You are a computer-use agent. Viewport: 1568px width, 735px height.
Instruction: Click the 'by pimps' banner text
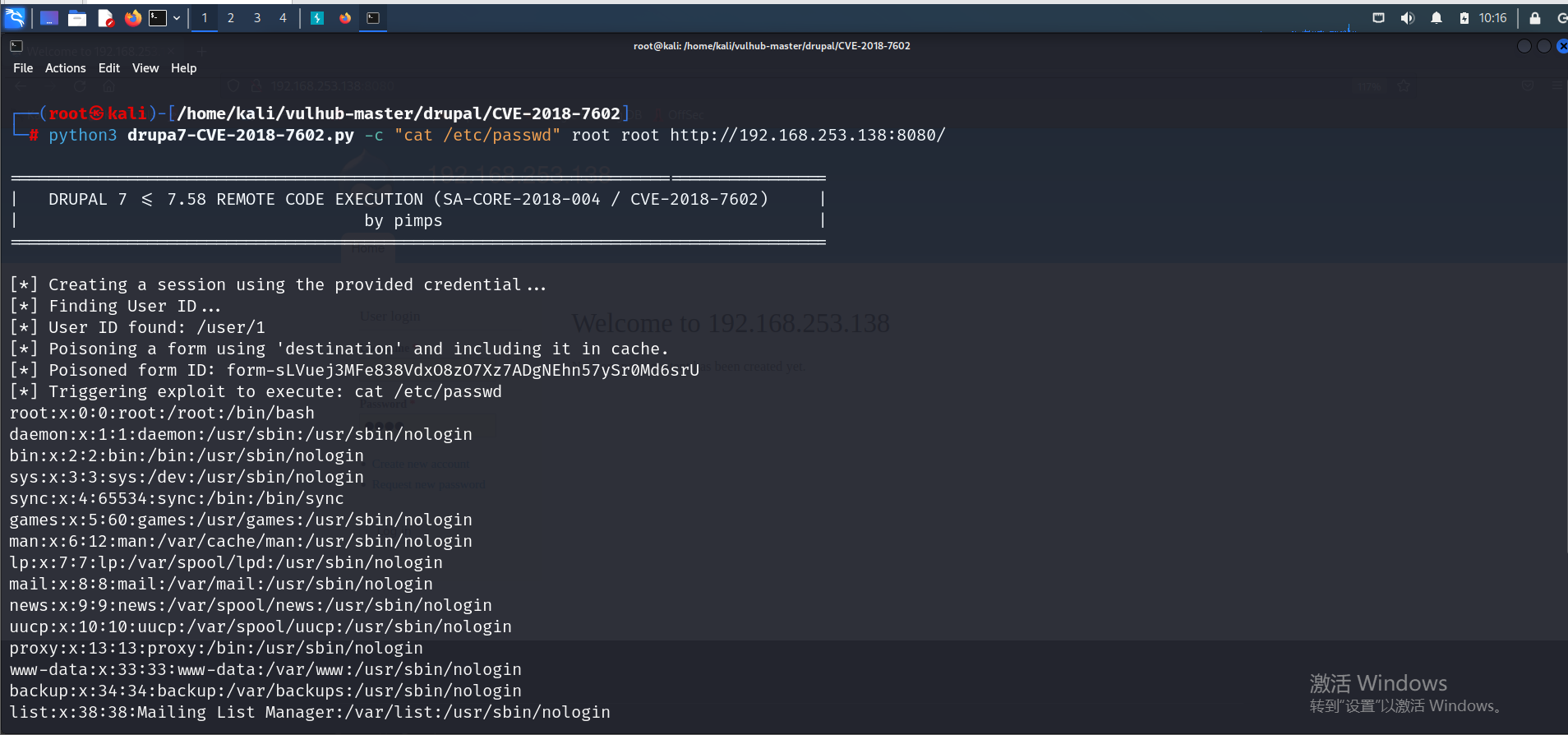404,220
